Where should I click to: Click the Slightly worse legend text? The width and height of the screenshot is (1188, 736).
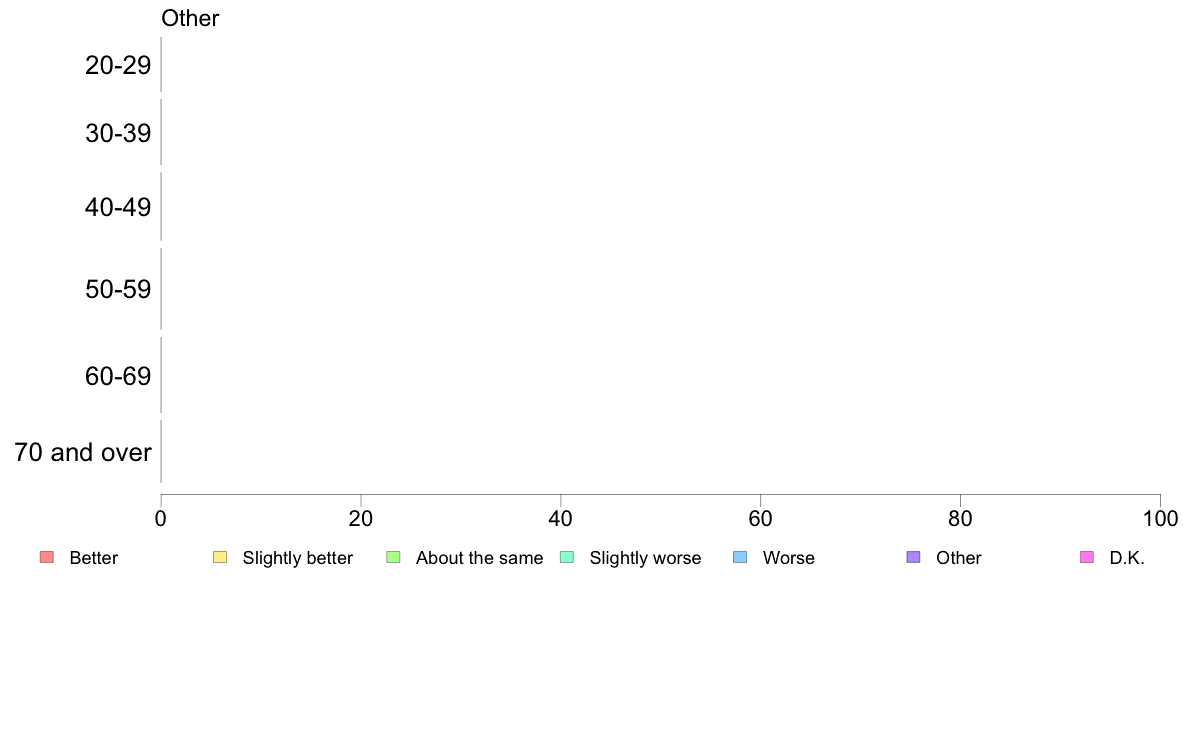click(646, 558)
